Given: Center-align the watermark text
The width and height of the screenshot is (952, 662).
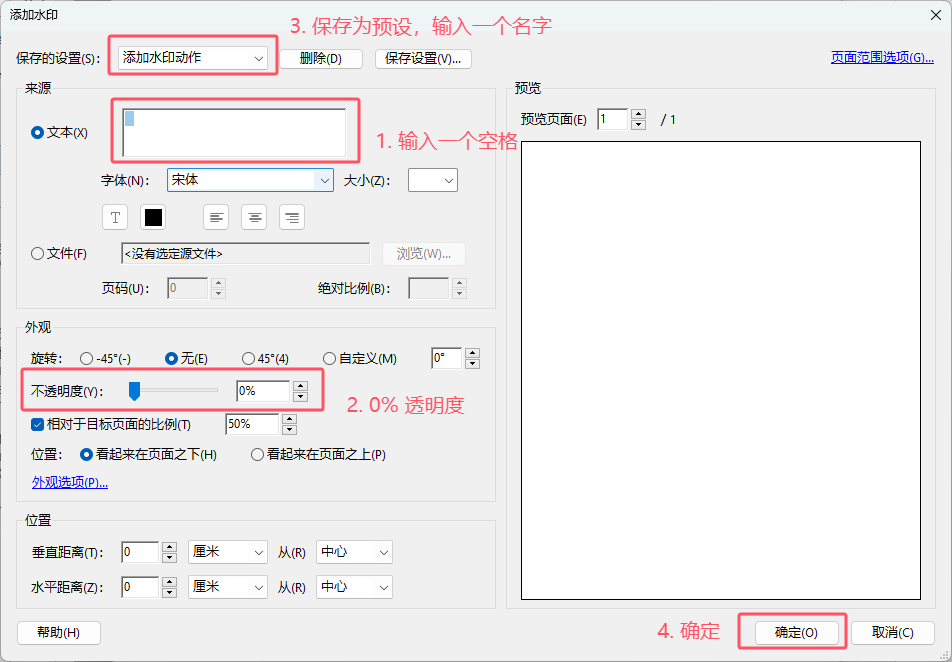Looking at the screenshot, I should 255,217.
